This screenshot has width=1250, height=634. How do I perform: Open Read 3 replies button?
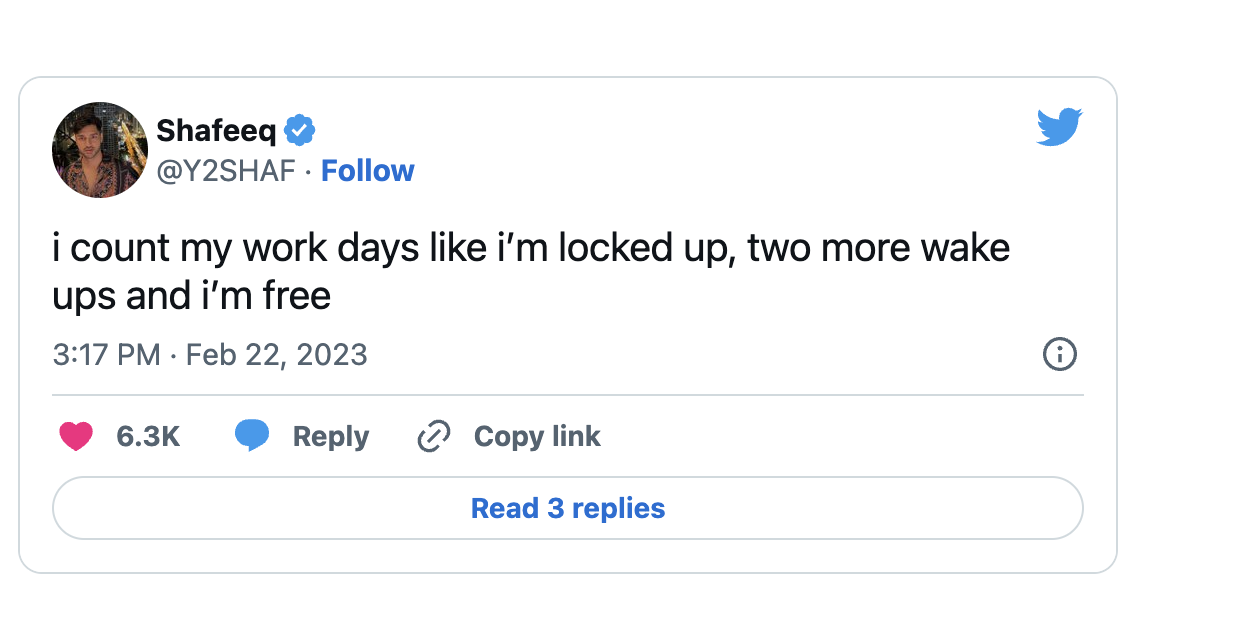tap(567, 508)
